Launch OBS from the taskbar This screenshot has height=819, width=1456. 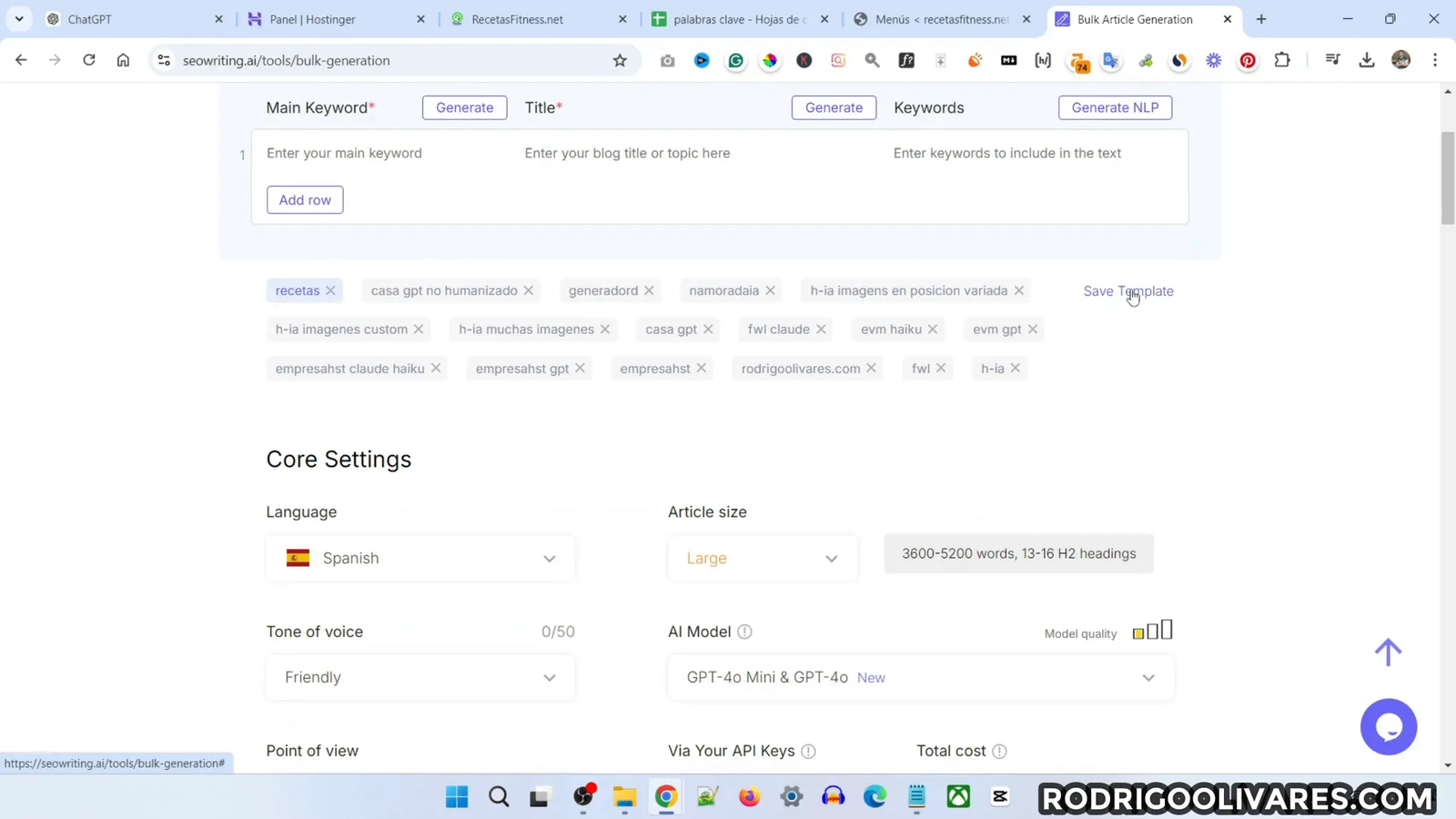(582, 796)
